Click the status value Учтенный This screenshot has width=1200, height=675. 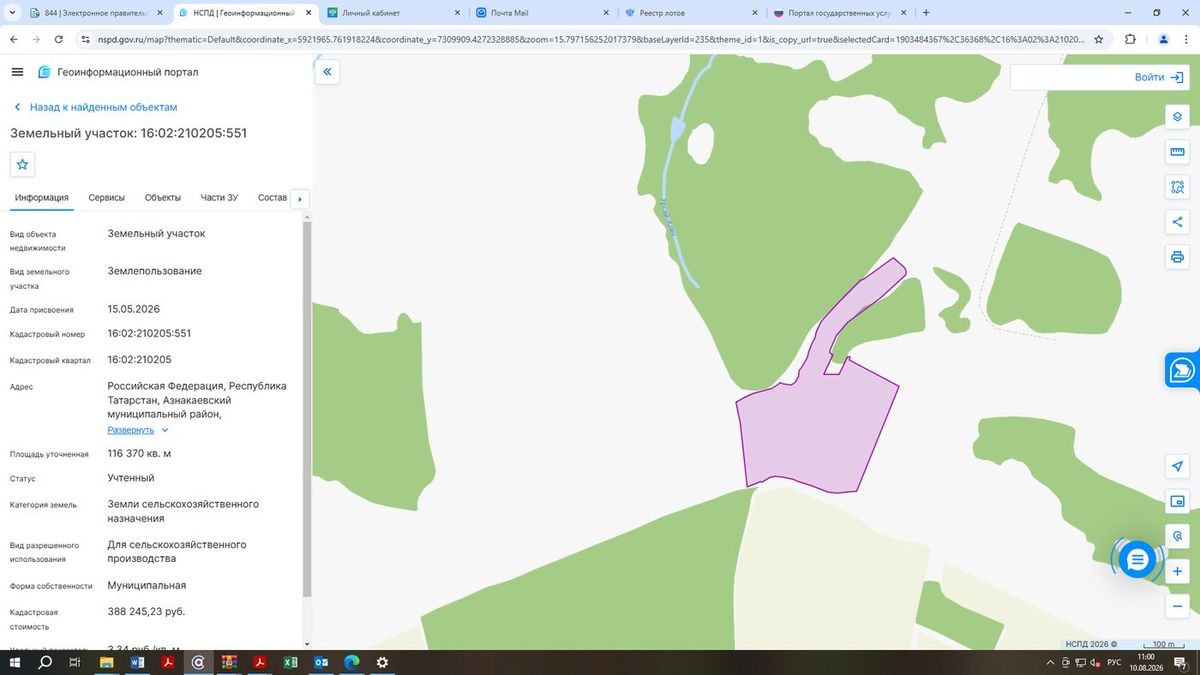click(x=131, y=478)
